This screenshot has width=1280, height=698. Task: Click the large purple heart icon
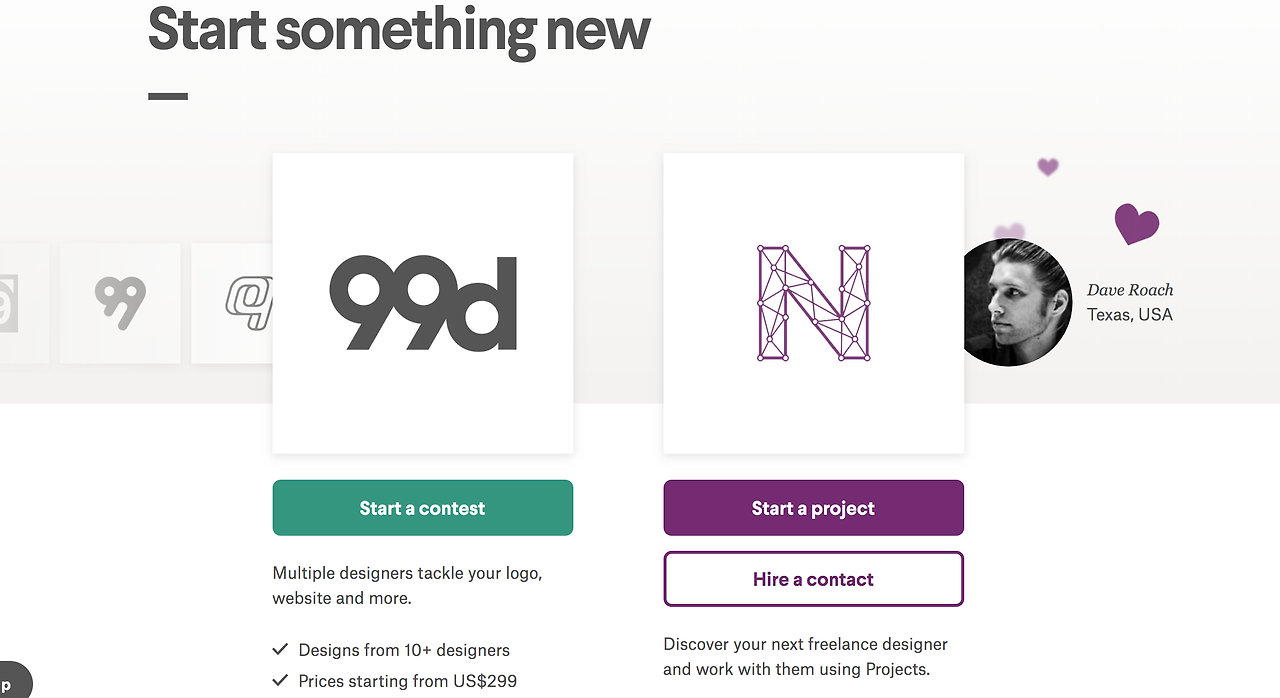tap(1137, 224)
